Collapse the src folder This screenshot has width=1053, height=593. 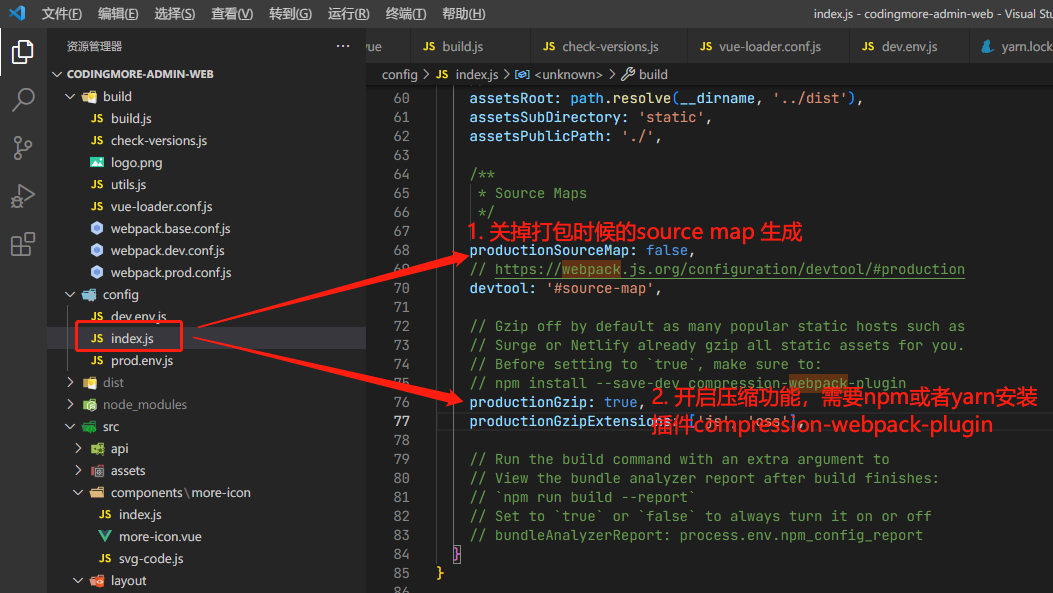coord(70,426)
